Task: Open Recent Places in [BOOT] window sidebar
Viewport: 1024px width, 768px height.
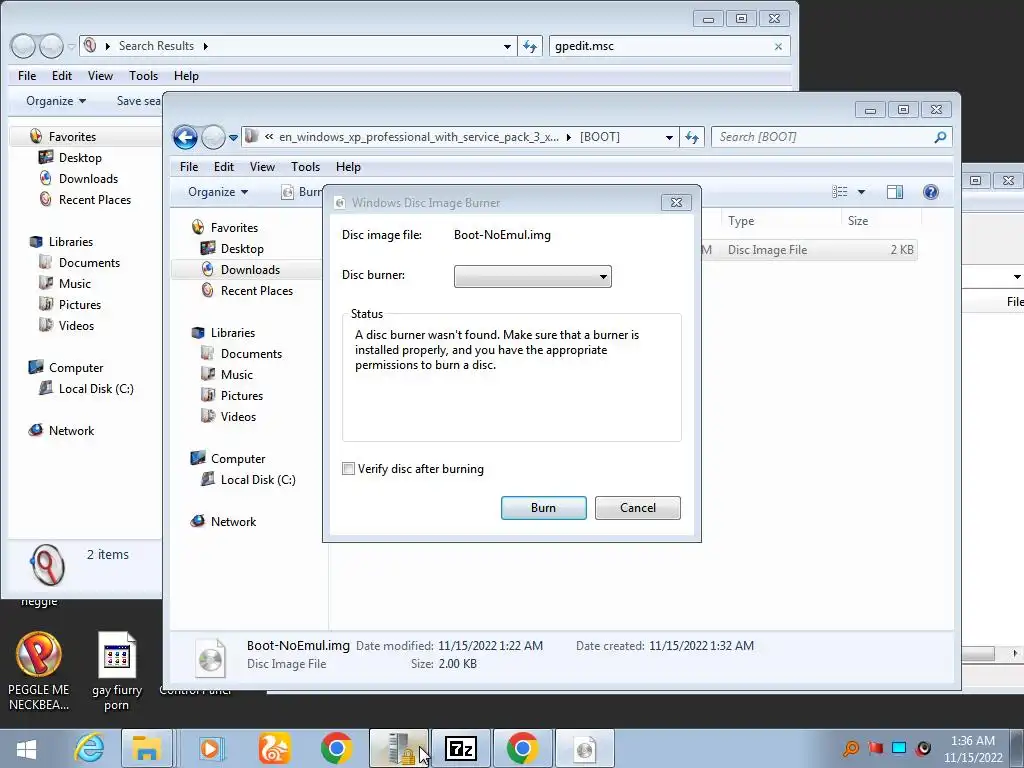Action: click(257, 291)
